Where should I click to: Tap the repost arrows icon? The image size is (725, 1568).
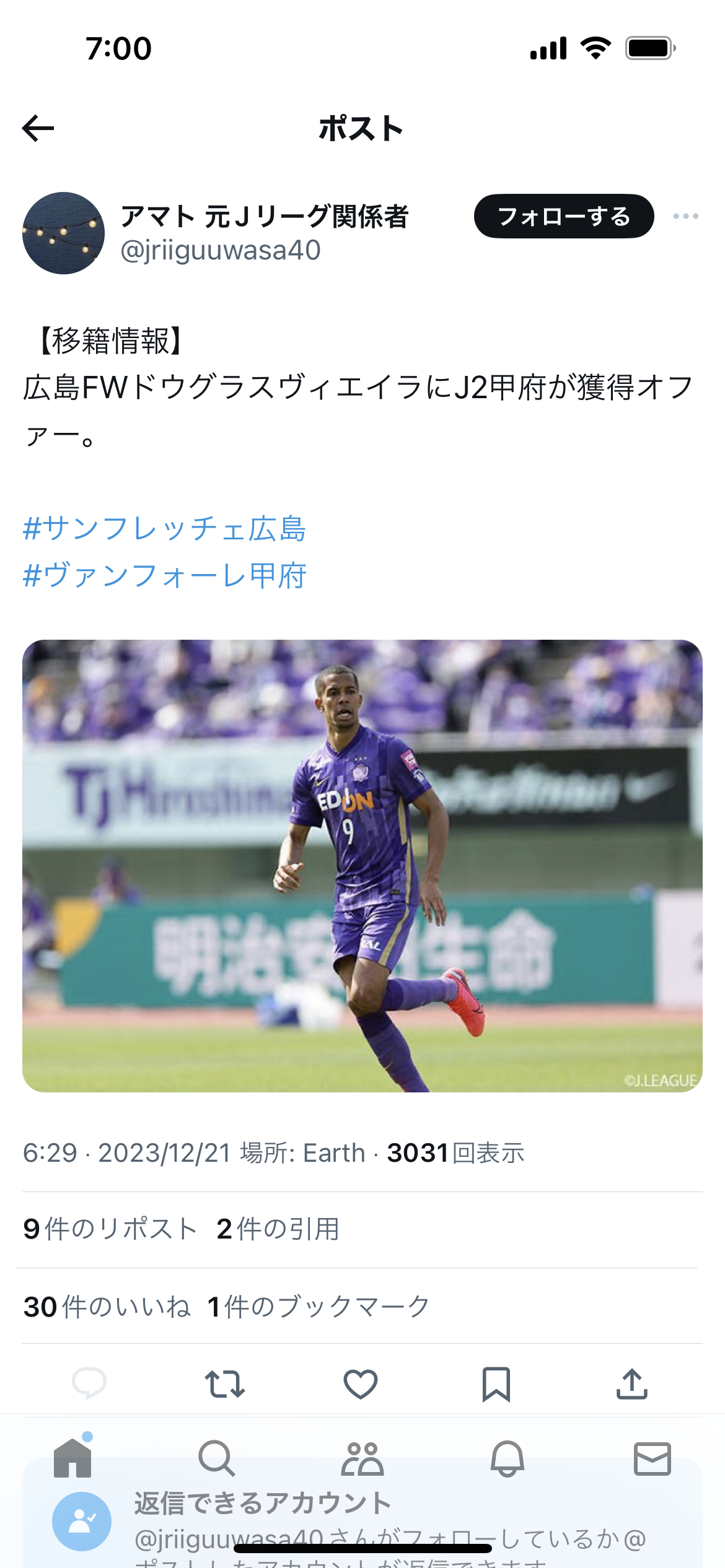pyautogui.click(x=225, y=1384)
